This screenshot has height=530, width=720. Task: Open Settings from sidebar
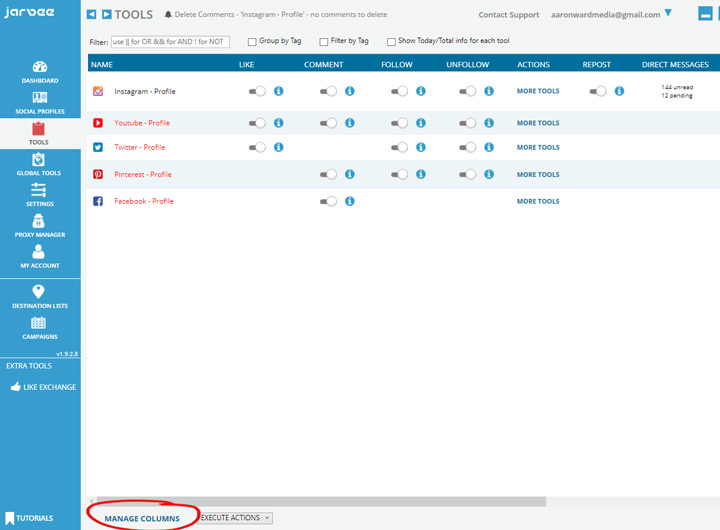39,195
